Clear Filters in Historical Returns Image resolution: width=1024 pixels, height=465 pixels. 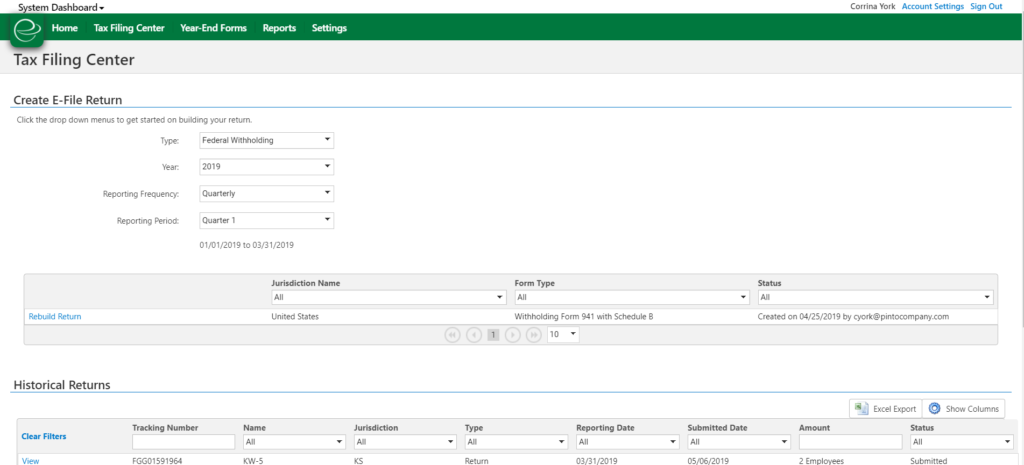point(44,436)
